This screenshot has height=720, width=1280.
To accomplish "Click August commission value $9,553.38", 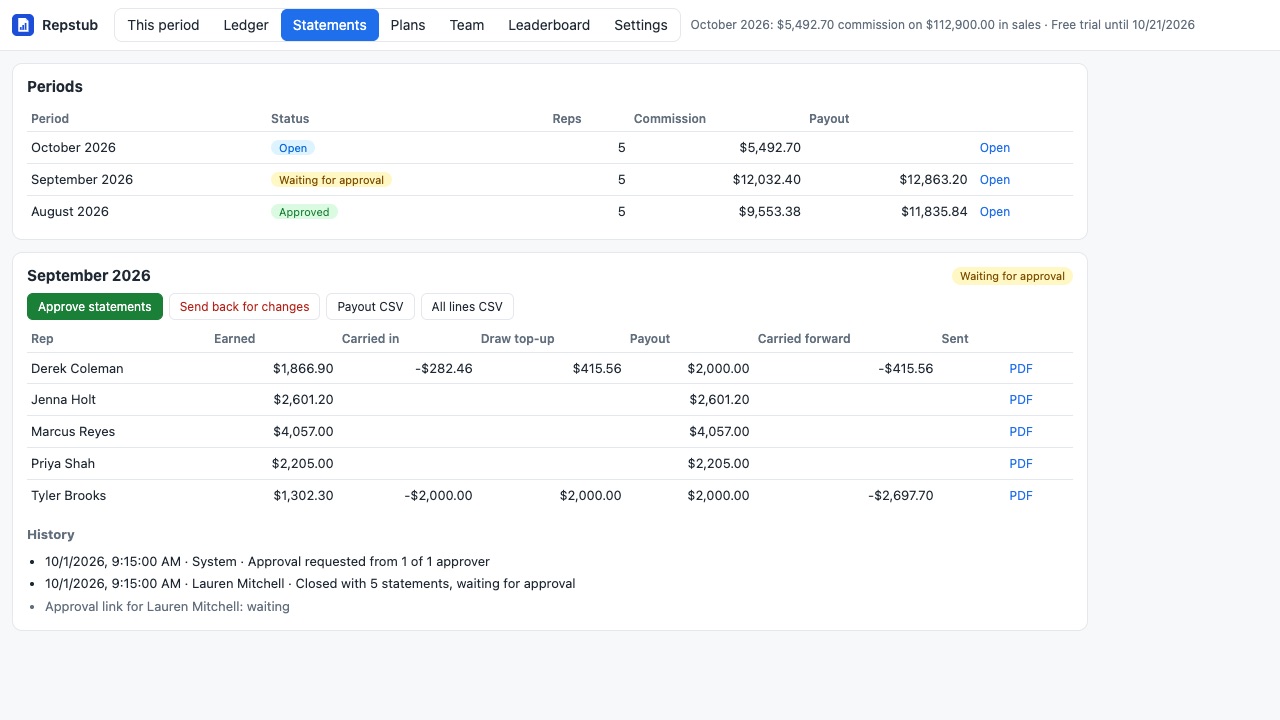I will click(x=770, y=212).
